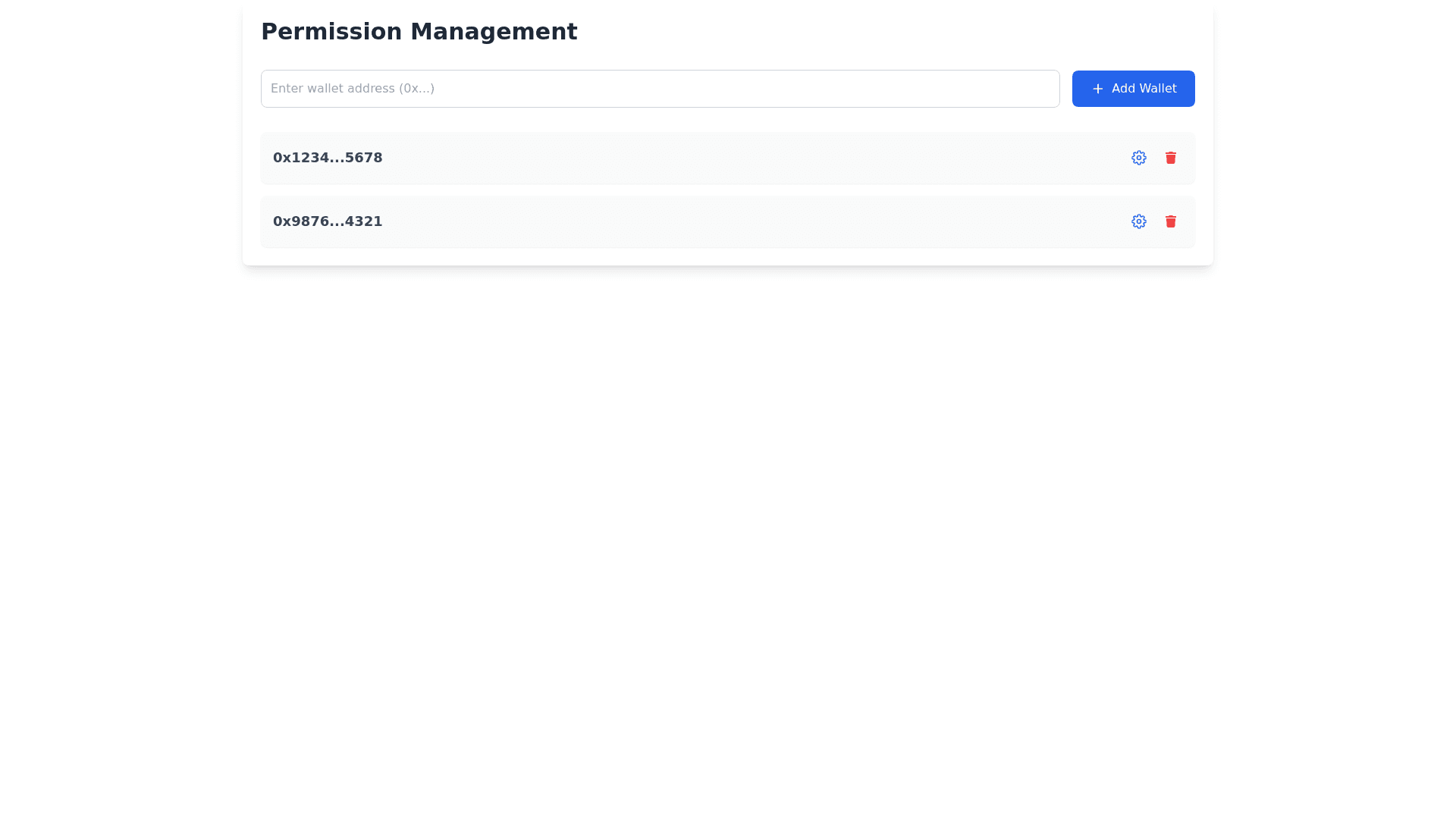Click the Permission Management heading

click(419, 32)
